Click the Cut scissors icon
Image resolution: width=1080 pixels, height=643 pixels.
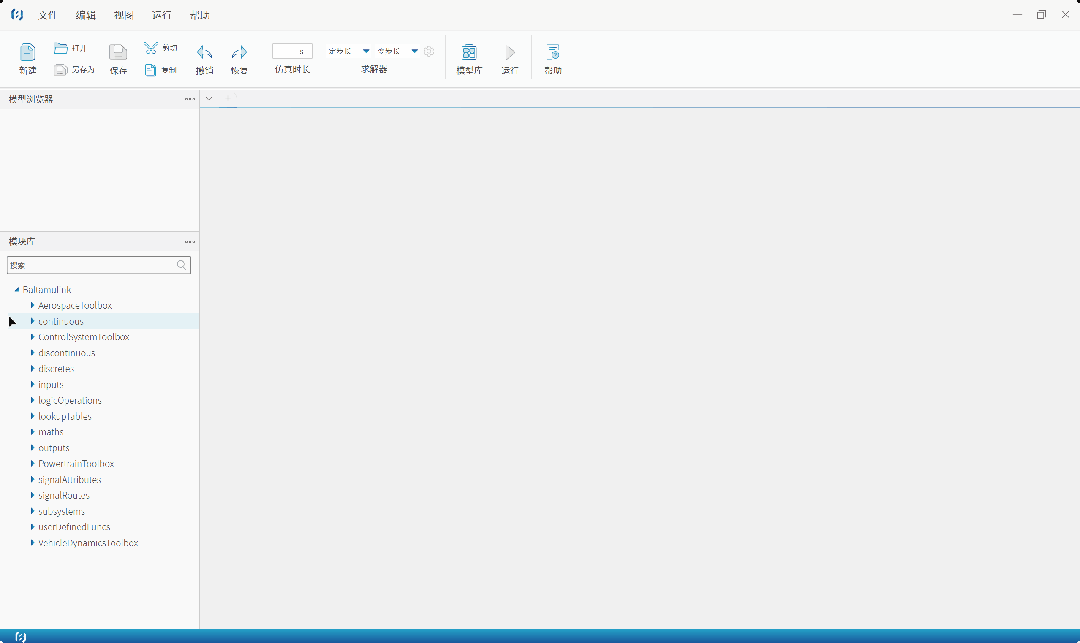pos(150,48)
